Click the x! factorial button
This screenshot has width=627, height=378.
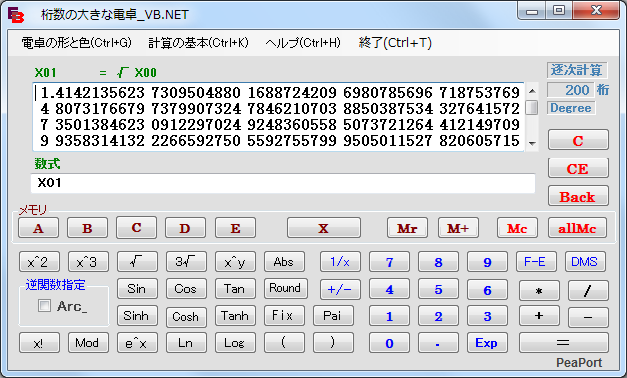click(39, 343)
